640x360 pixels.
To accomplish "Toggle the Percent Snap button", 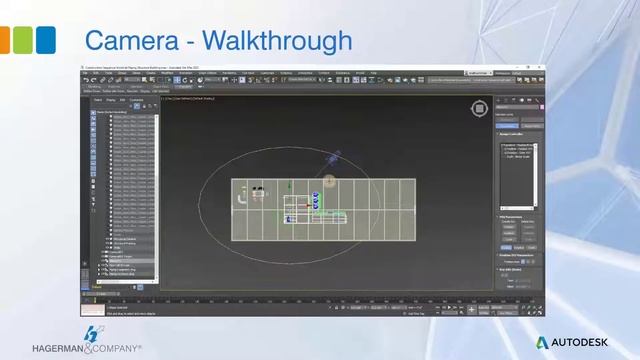I will 267,80.
